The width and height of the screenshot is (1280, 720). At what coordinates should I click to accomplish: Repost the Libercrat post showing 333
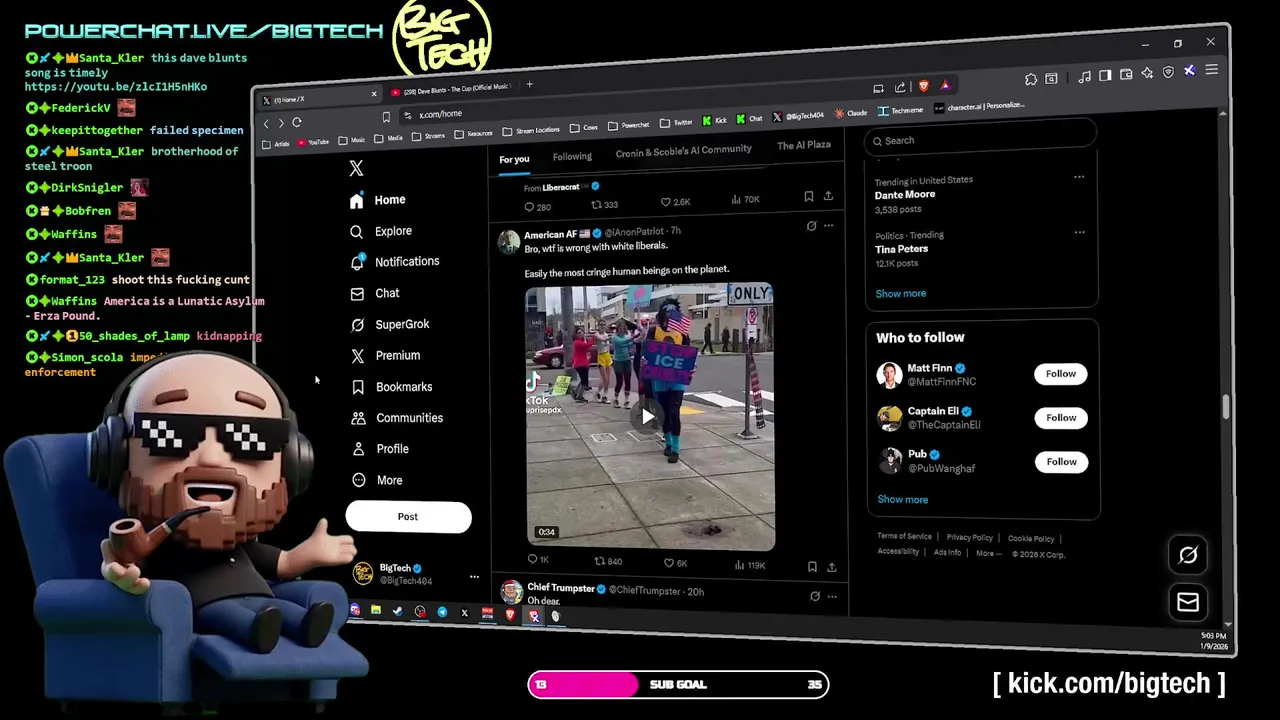coord(604,205)
